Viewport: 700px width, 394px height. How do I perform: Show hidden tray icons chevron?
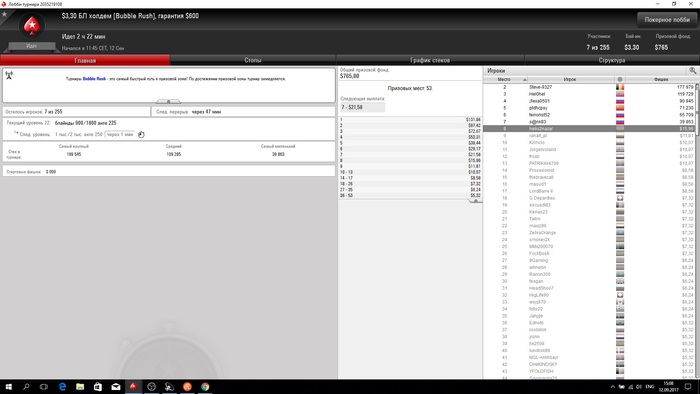point(612,387)
